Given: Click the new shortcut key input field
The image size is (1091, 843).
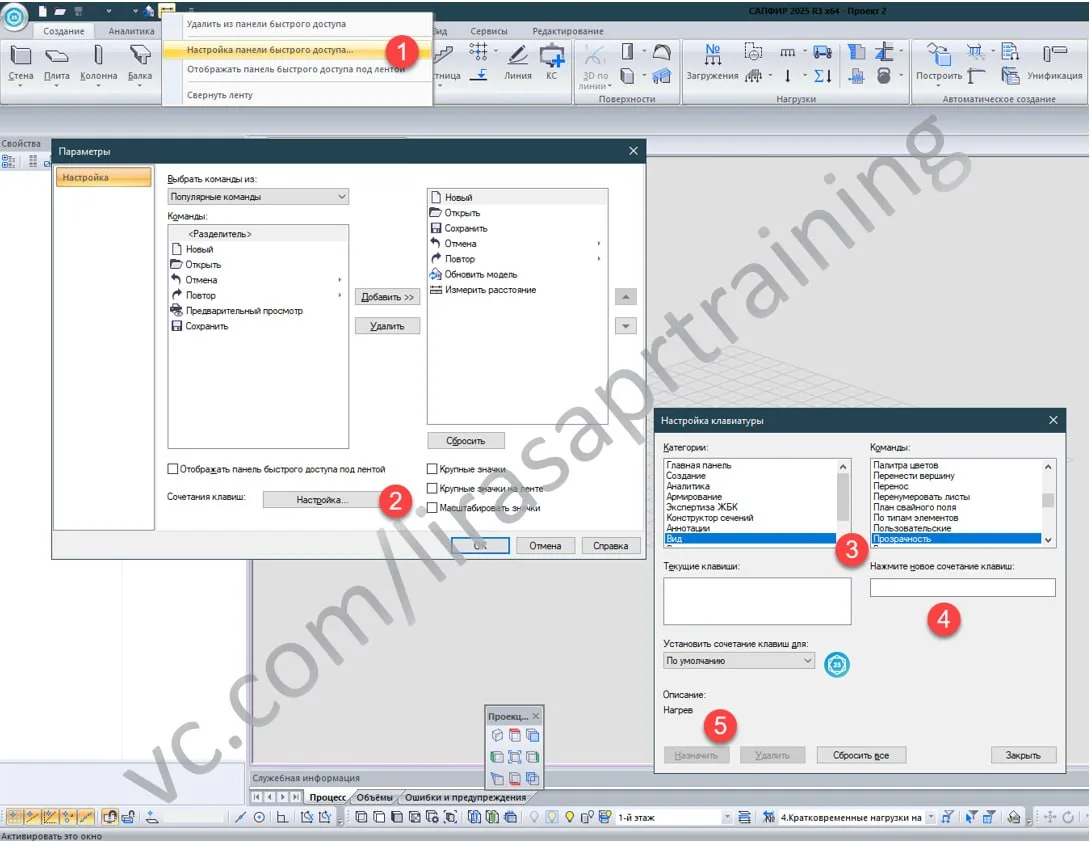Looking at the screenshot, I should tap(962, 588).
